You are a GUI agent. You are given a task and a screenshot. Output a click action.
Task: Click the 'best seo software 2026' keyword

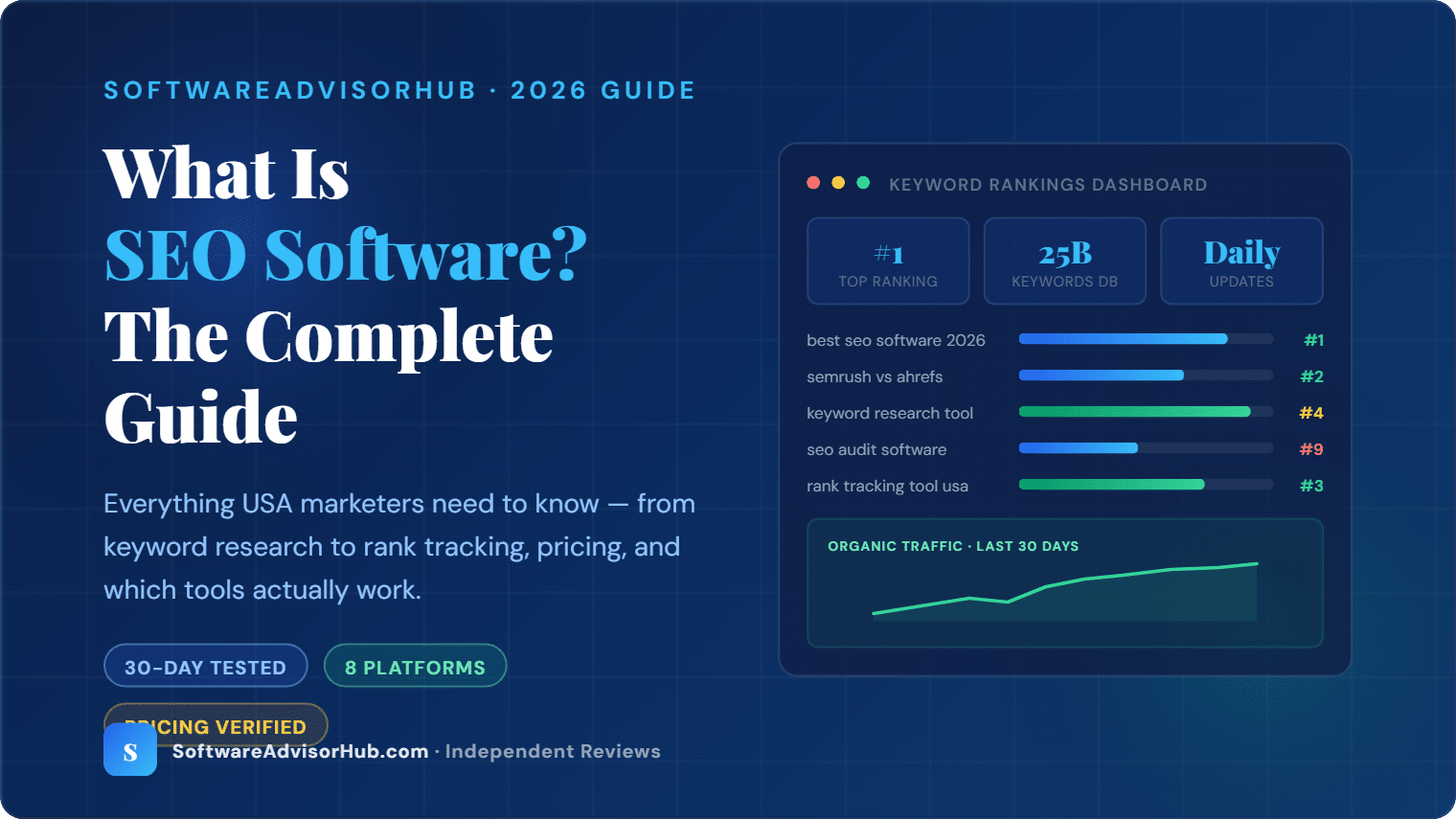(896, 340)
